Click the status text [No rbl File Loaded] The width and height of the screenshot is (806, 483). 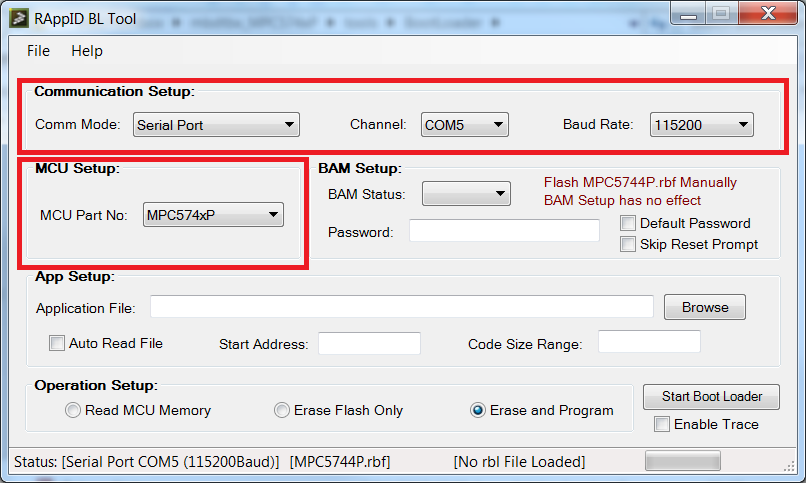point(519,462)
